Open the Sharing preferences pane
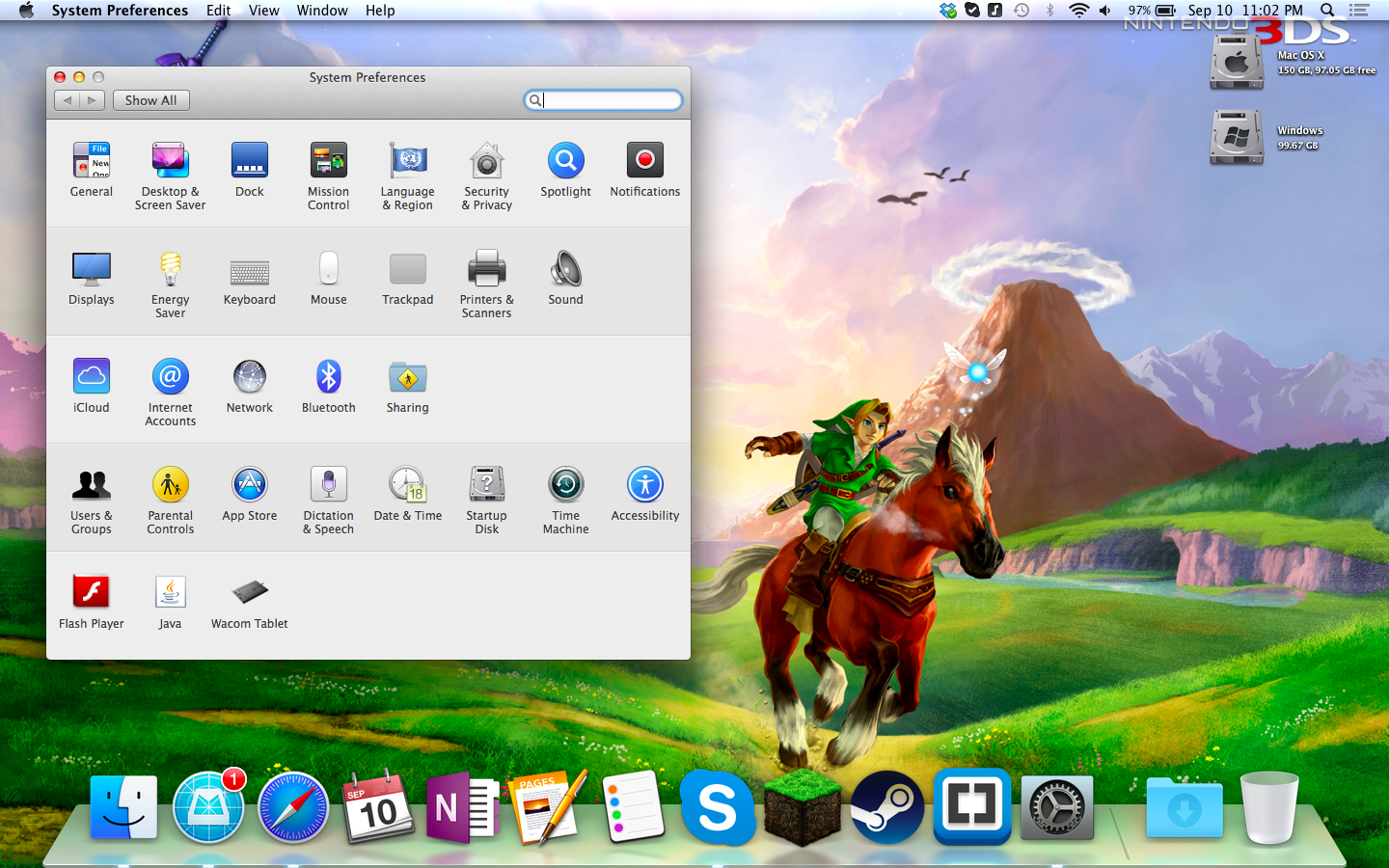The height and width of the screenshot is (868, 1389). coord(408,386)
